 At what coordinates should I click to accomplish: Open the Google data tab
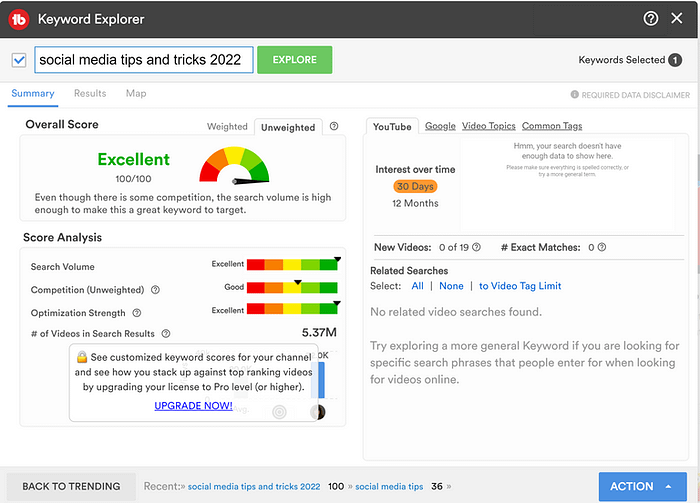click(x=440, y=126)
